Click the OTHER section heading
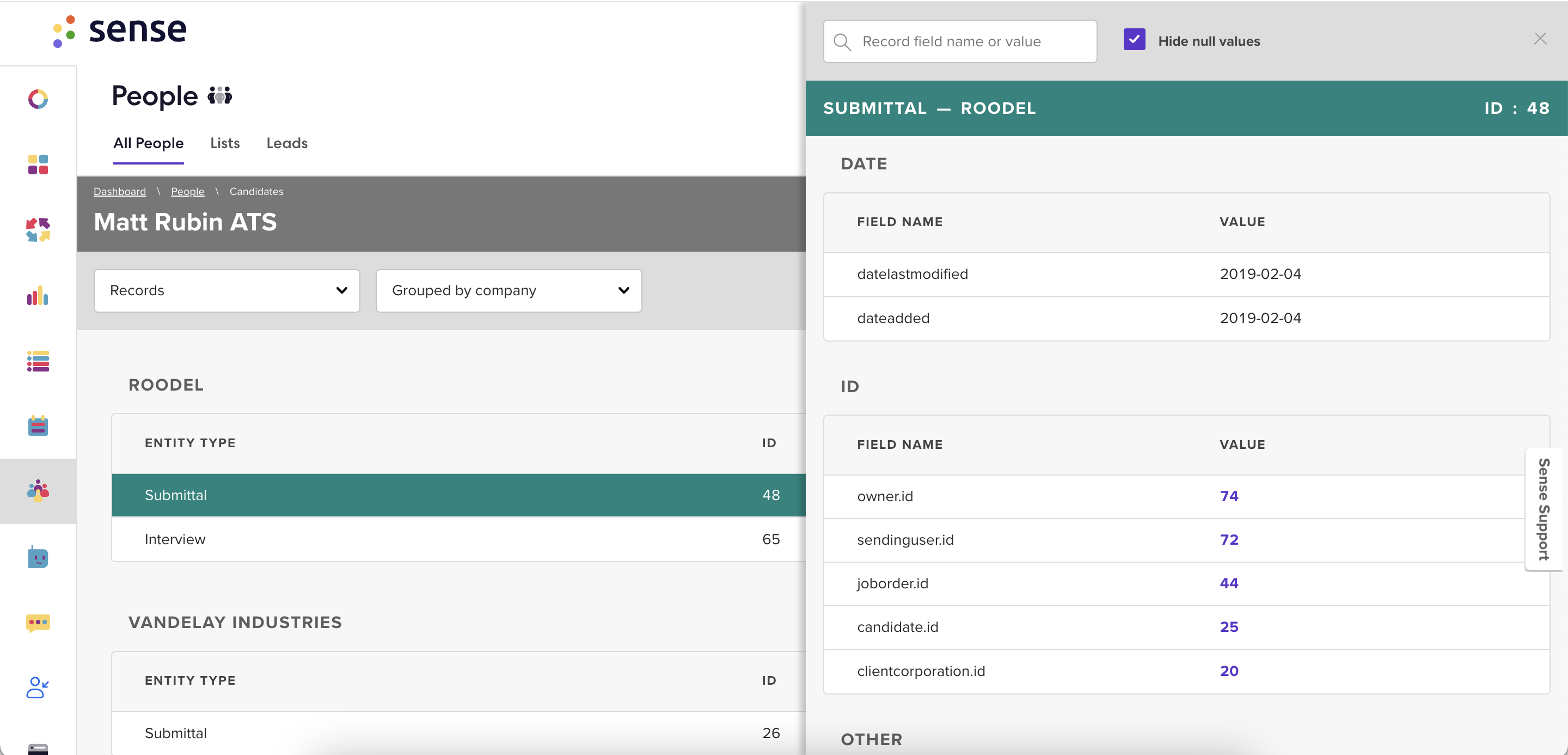1568x755 pixels. click(x=872, y=740)
